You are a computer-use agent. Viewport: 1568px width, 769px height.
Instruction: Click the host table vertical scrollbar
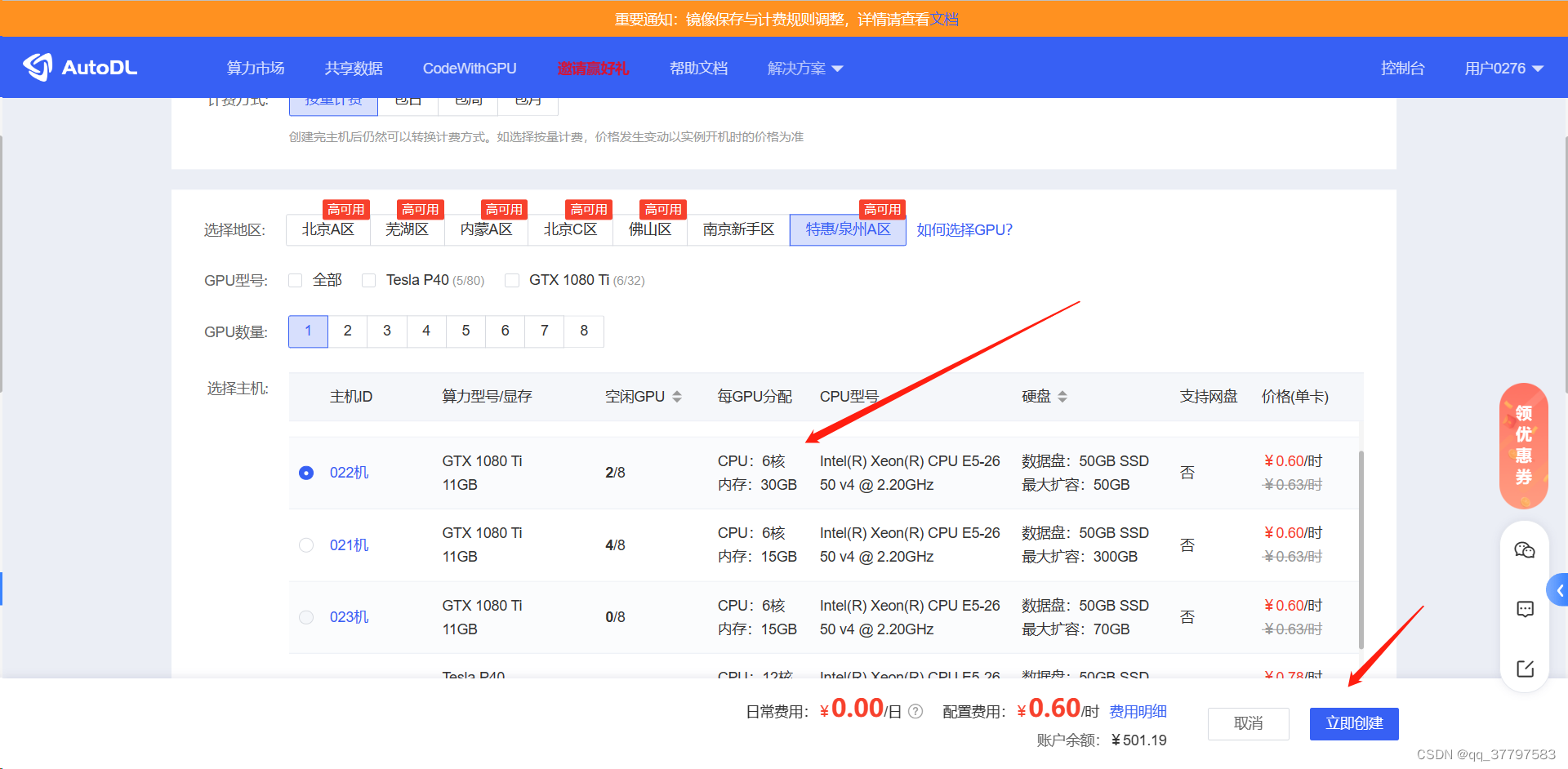1361,549
